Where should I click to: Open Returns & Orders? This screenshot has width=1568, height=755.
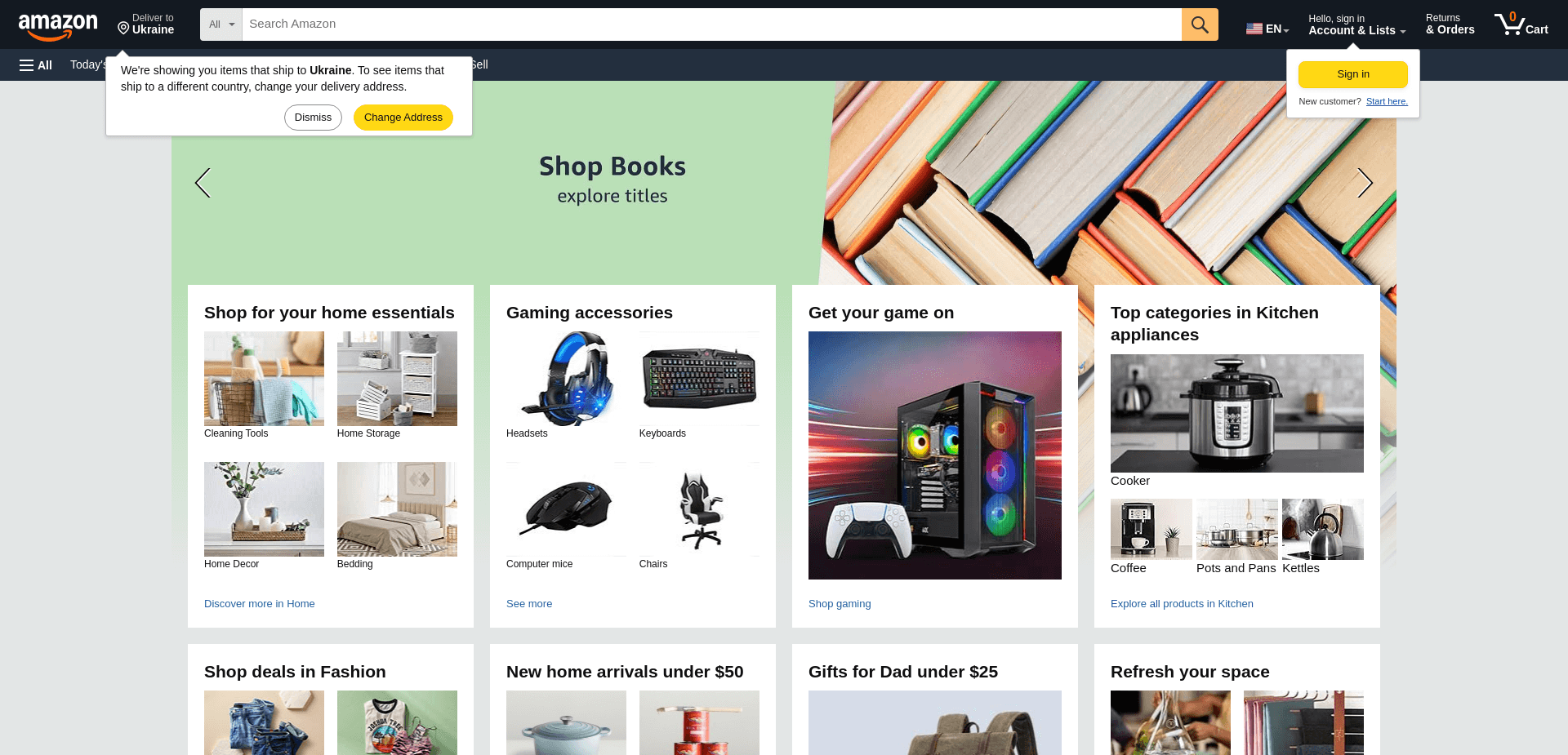pos(1450,24)
